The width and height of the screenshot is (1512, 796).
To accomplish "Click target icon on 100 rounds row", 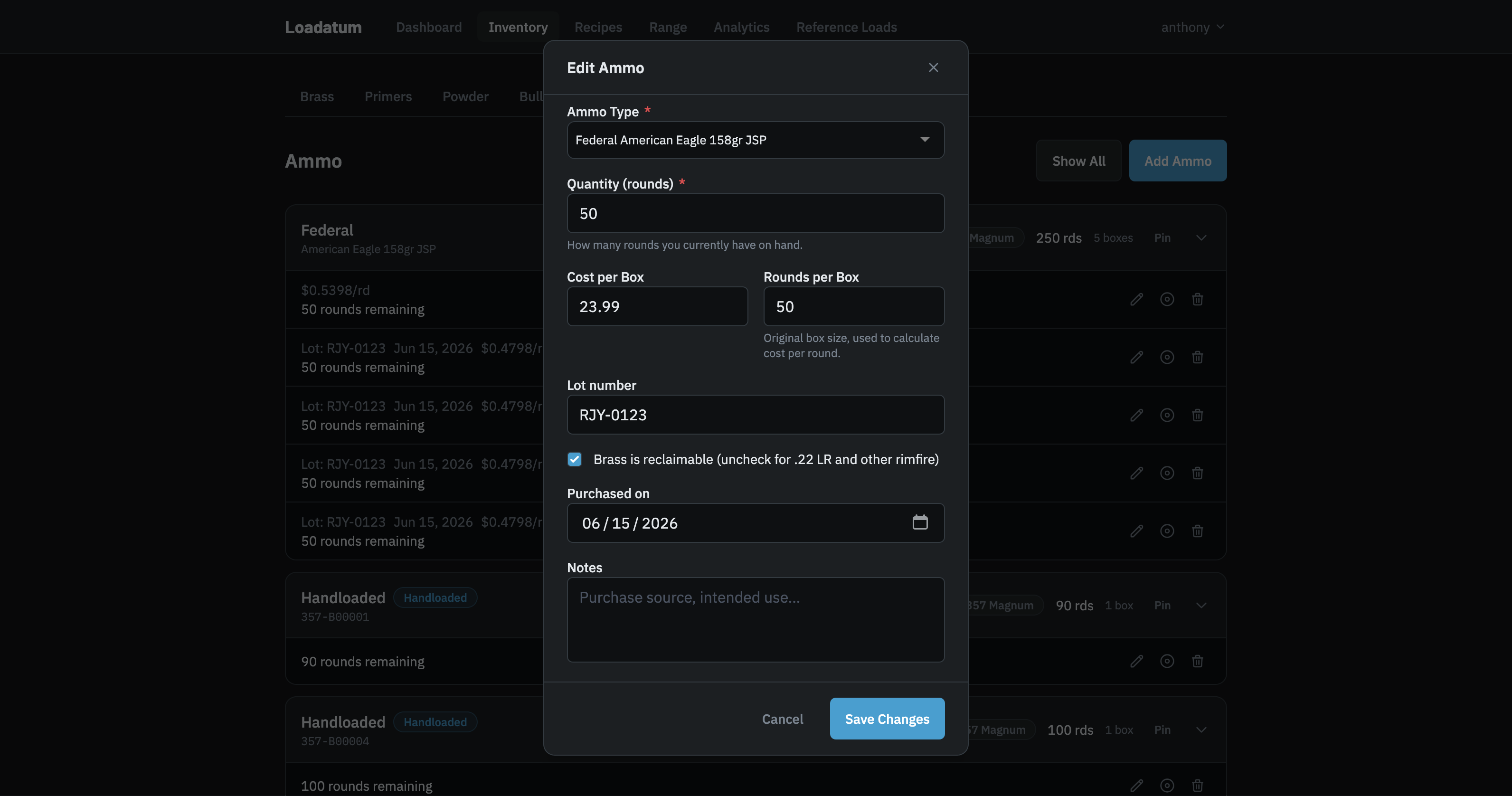I will [1167, 786].
